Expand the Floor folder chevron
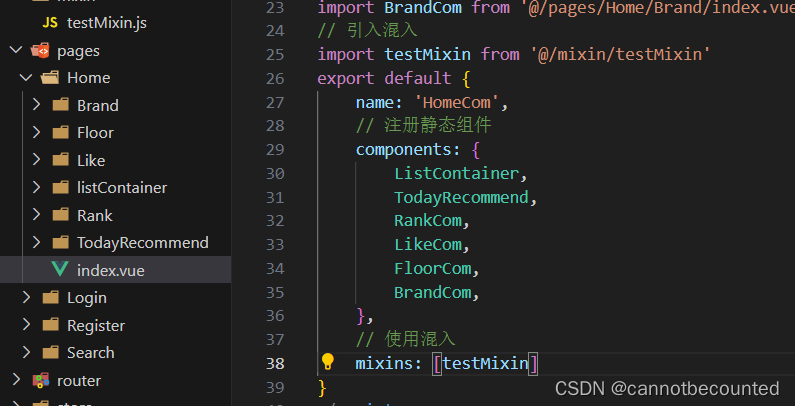 pos(36,132)
